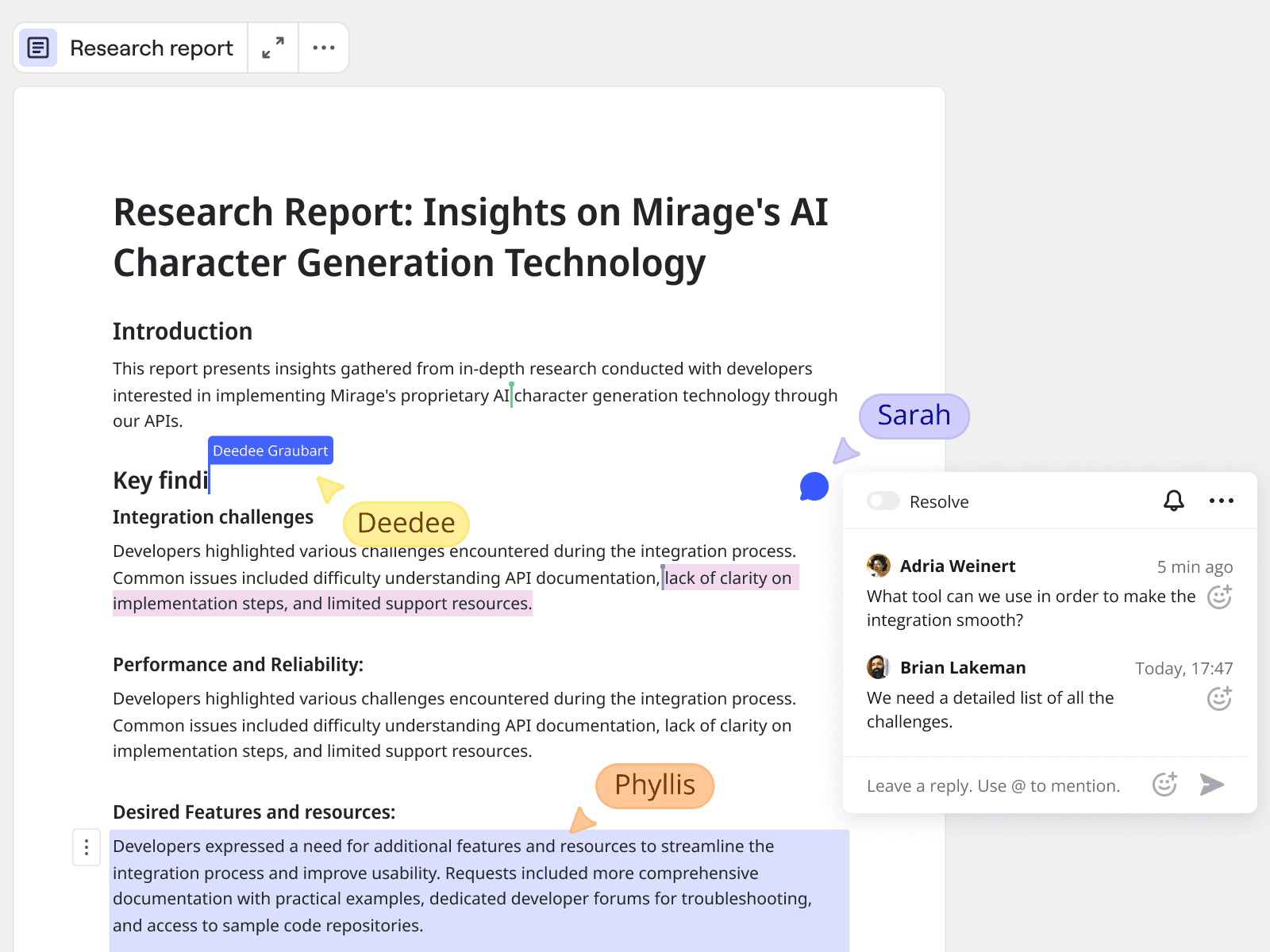The height and width of the screenshot is (952, 1270).
Task: Open the comment thread's three-dot menu
Action: [1221, 501]
